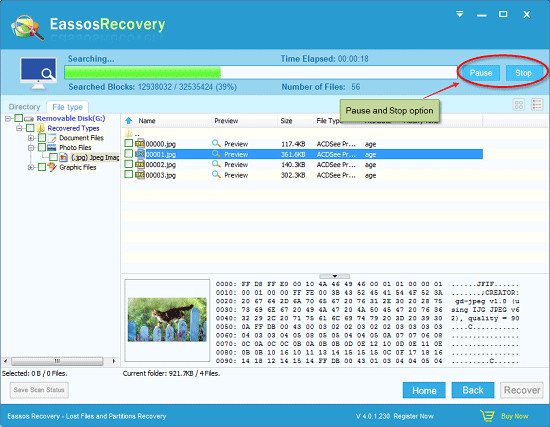The image size is (550, 427).
Task: Click the file icon of 00002.jpg
Action: point(140,164)
